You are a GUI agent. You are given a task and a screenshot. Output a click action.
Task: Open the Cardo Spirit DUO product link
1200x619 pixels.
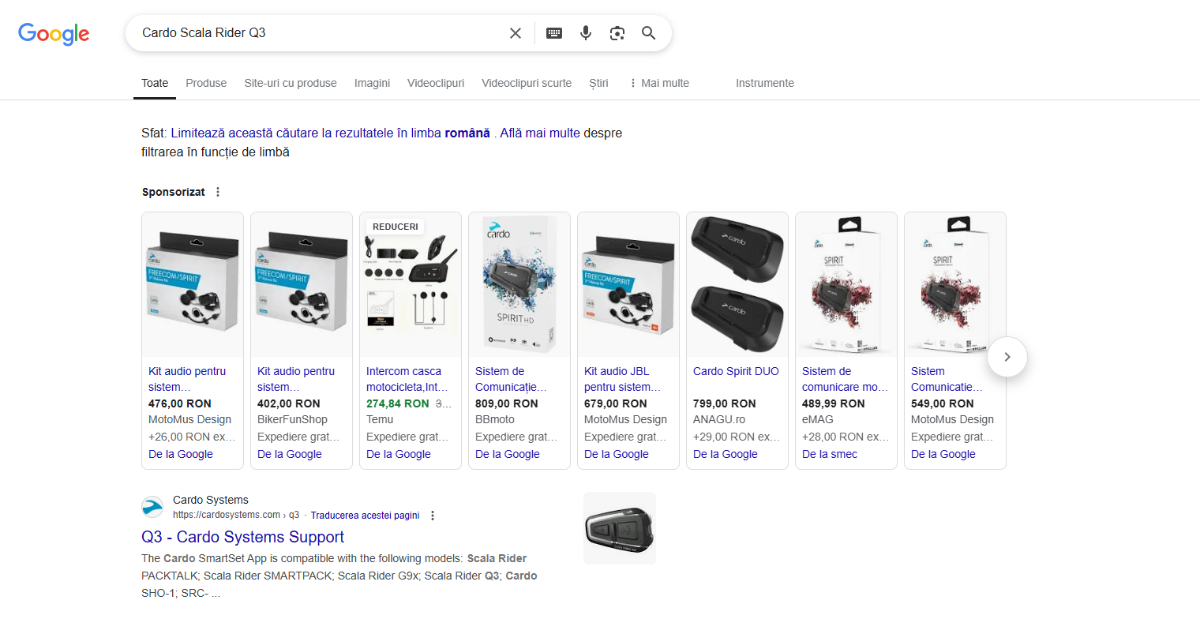coord(736,371)
